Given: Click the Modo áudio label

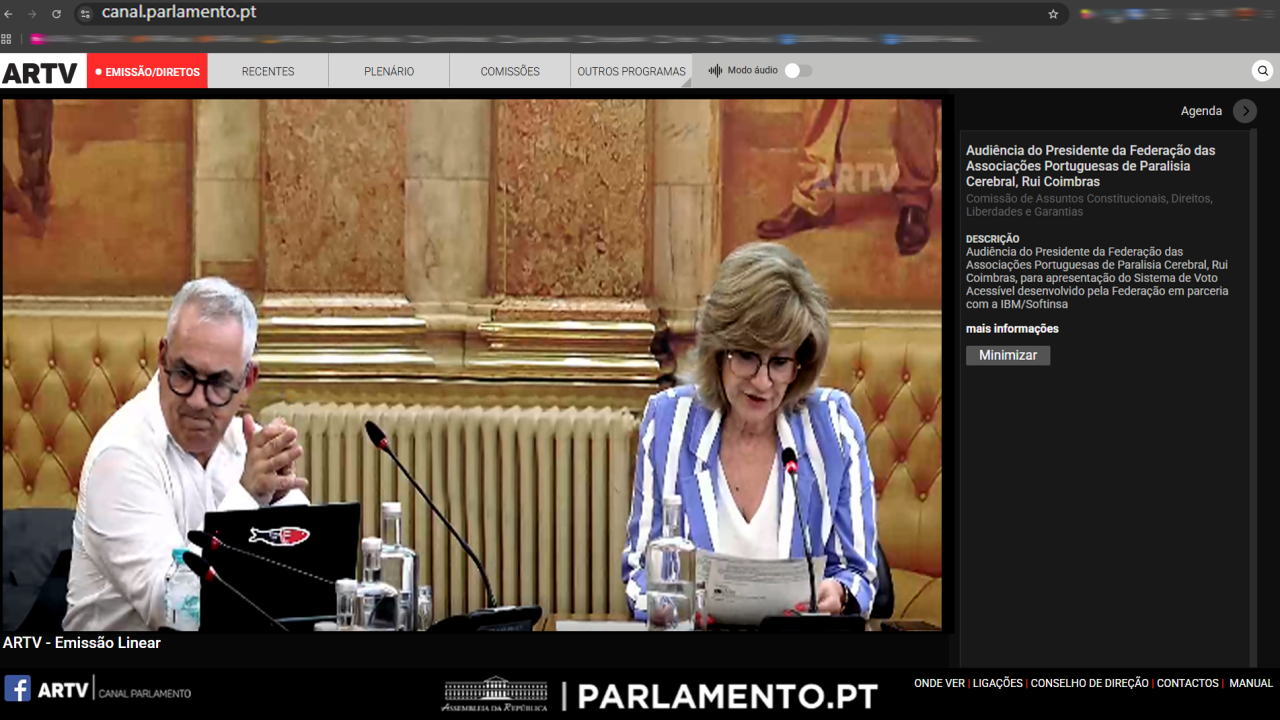Looking at the screenshot, I should tap(752, 71).
